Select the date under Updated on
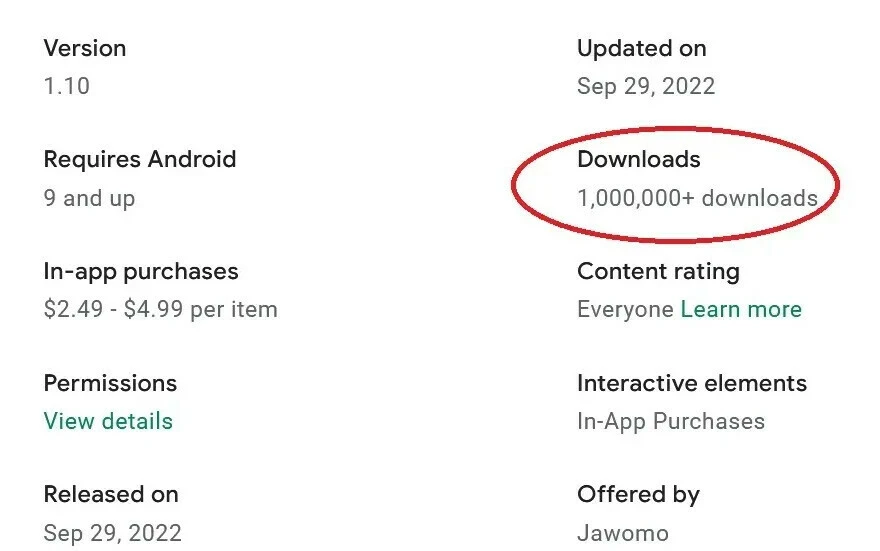880x551 pixels. click(646, 86)
